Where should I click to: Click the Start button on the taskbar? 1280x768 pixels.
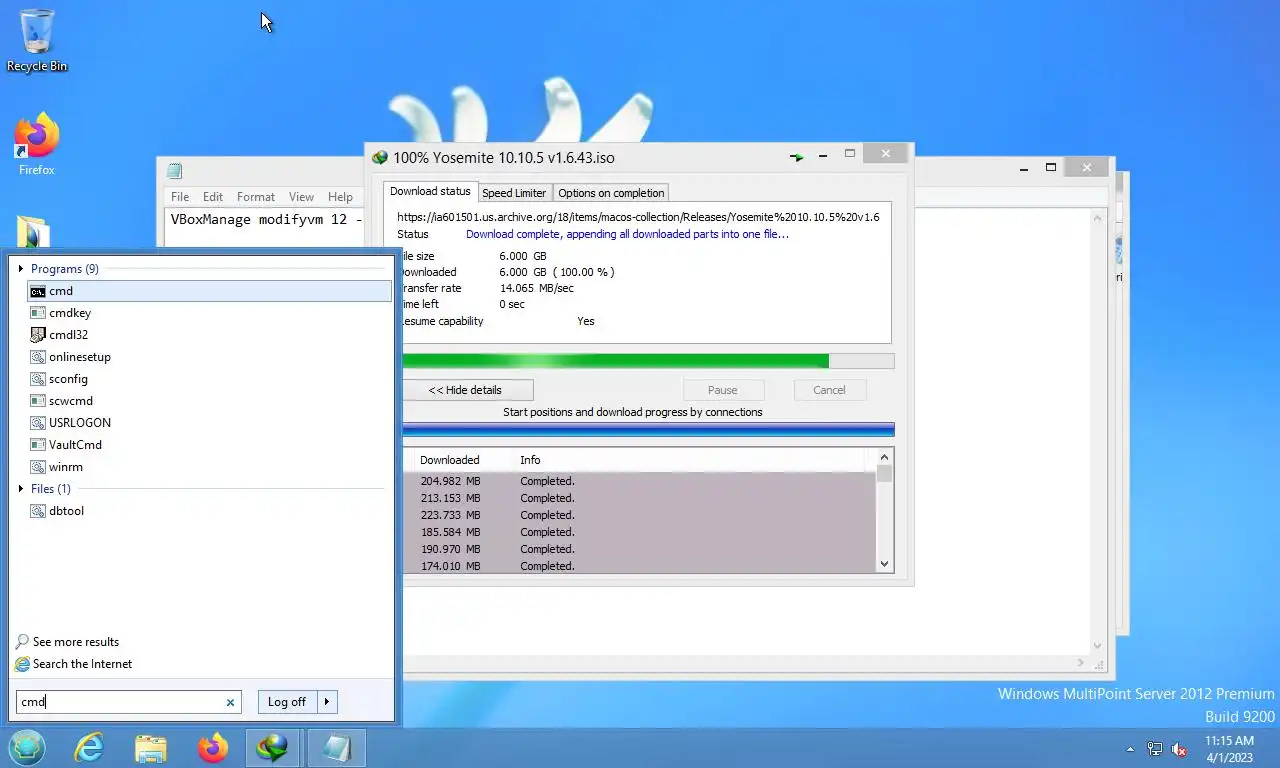tap(27, 748)
